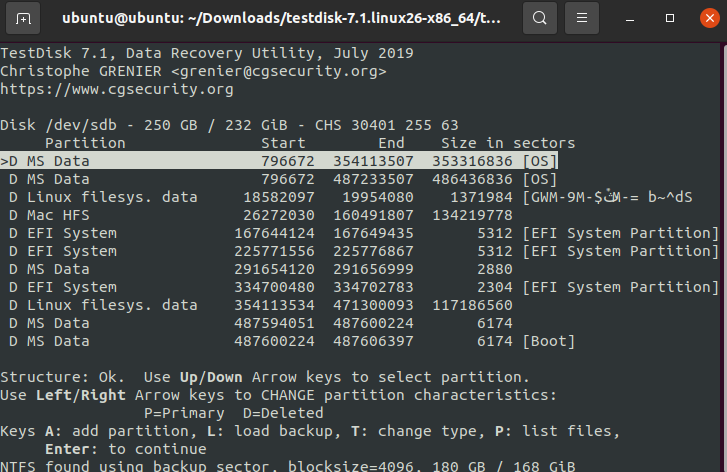Click the grenier@cgsecurity.org email address

point(279,71)
